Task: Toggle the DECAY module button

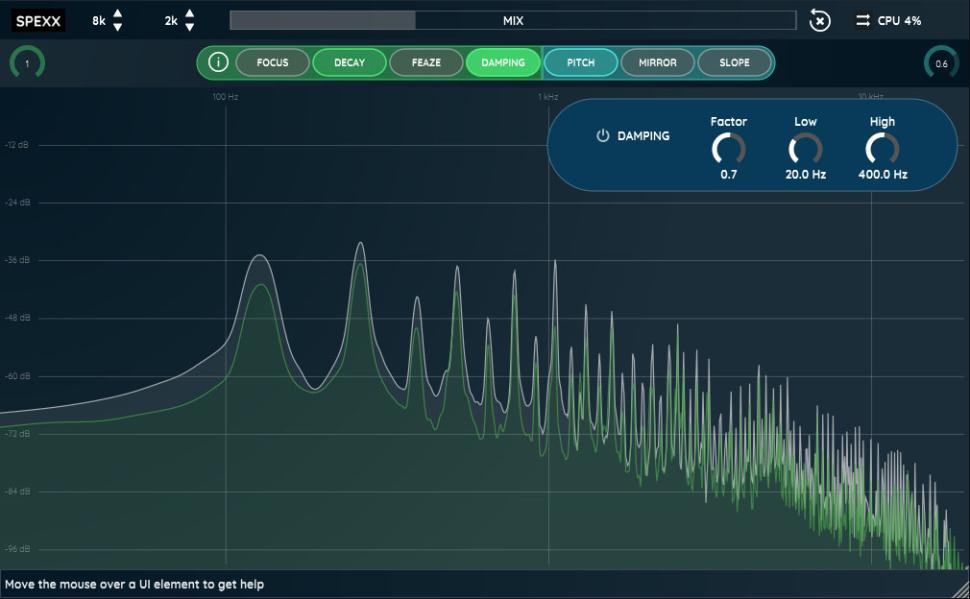Action: click(x=349, y=62)
